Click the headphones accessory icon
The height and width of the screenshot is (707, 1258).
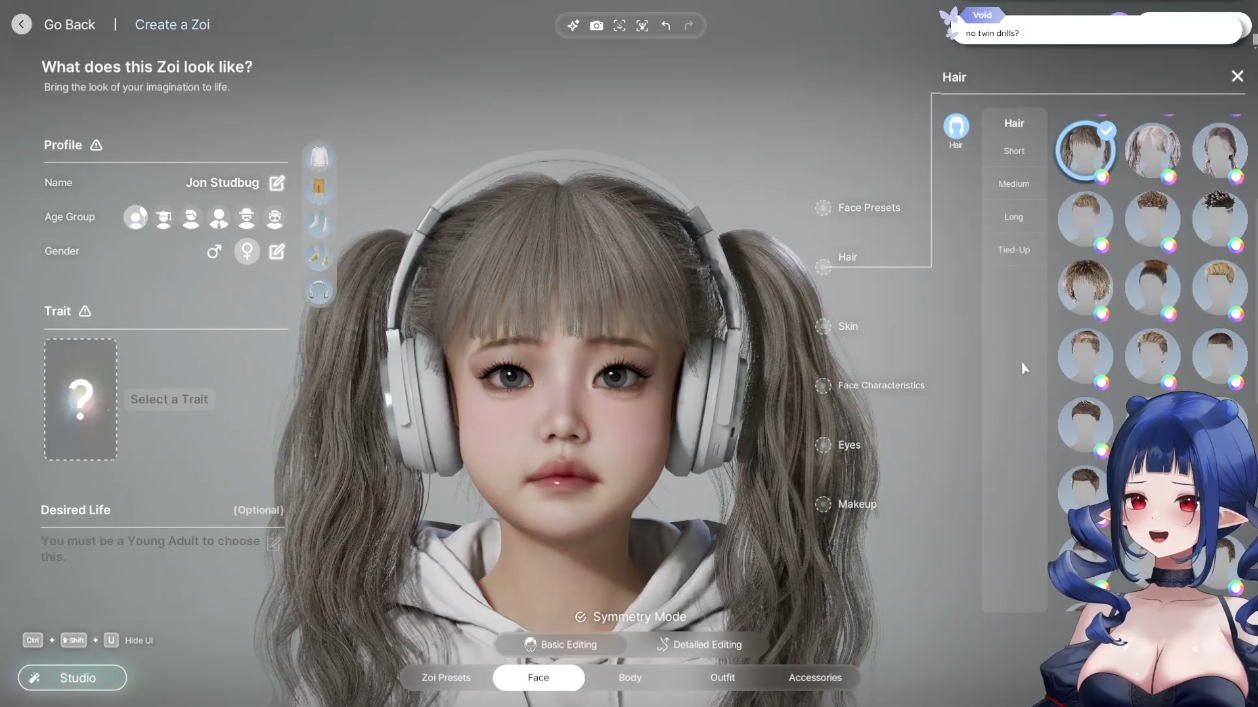(x=319, y=291)
